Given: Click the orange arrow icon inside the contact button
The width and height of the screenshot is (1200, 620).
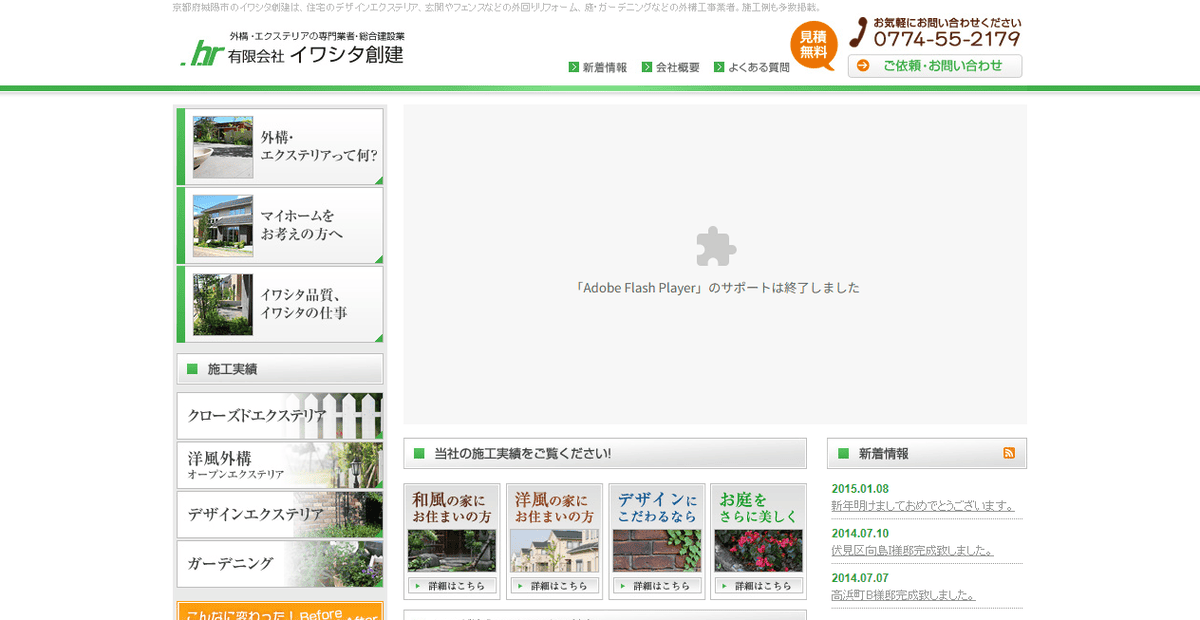Looking at the screenshot, I should tap(861, 66).
